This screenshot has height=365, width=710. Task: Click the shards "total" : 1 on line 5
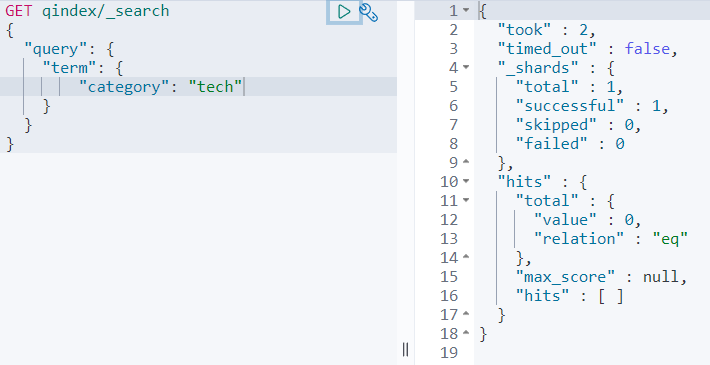569,87
